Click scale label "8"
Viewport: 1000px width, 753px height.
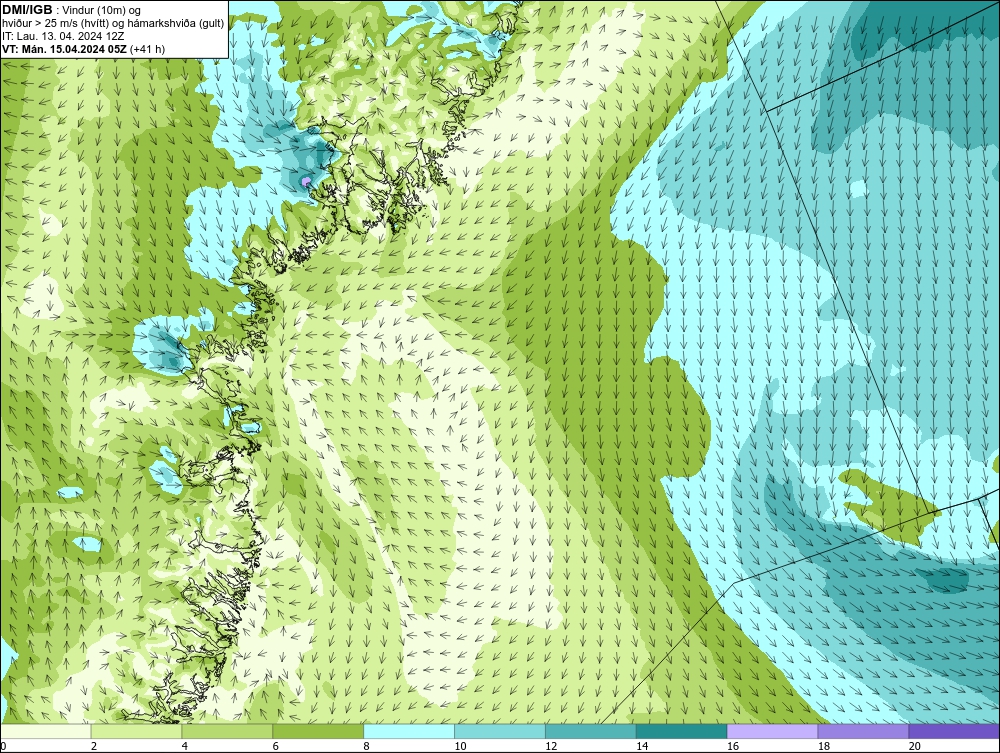coord(366,746)
